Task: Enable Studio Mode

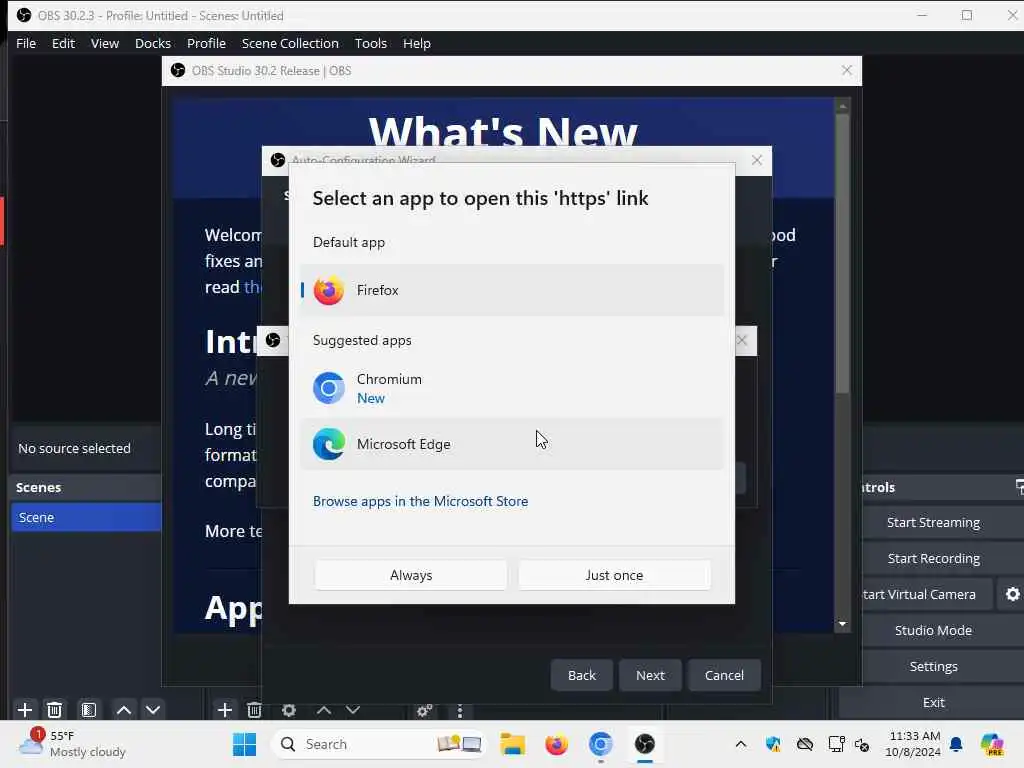Action: (x=933, y=630)
